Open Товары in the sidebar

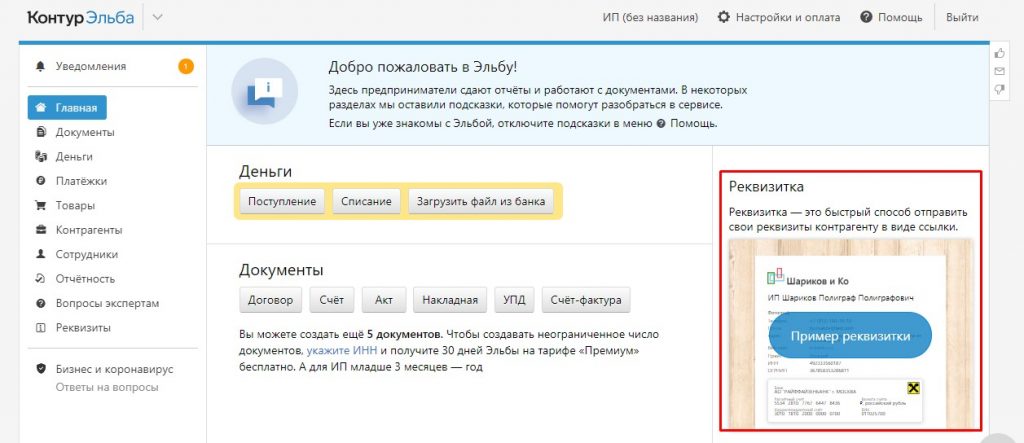[x=75, y=205]
